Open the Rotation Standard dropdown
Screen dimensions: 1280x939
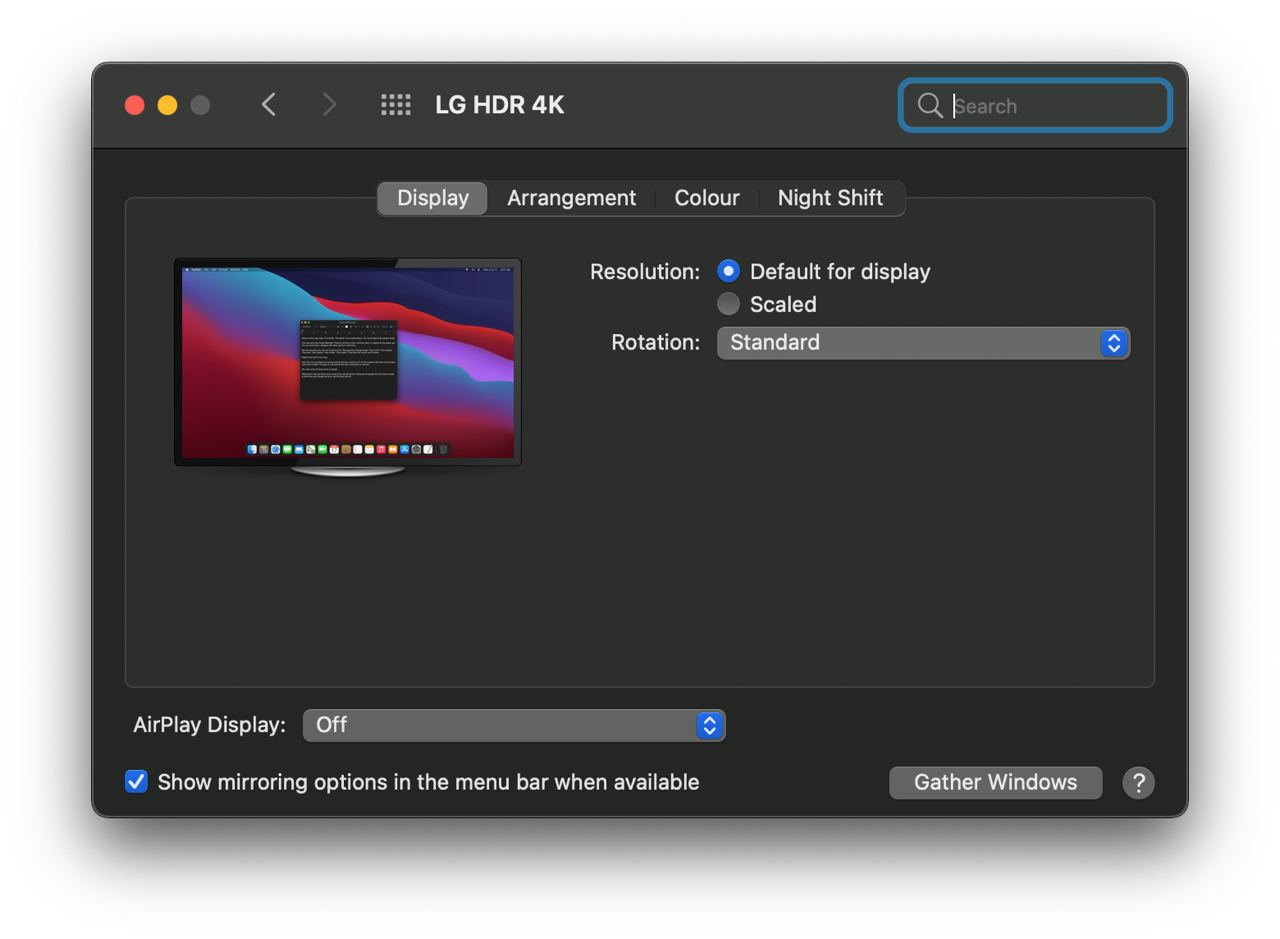(923, 343)
